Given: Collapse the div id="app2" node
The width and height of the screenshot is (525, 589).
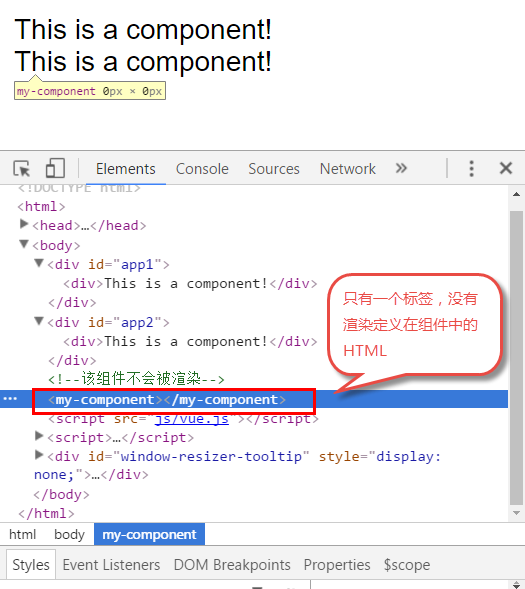Looking at the screenshot, I should point(39,321).
